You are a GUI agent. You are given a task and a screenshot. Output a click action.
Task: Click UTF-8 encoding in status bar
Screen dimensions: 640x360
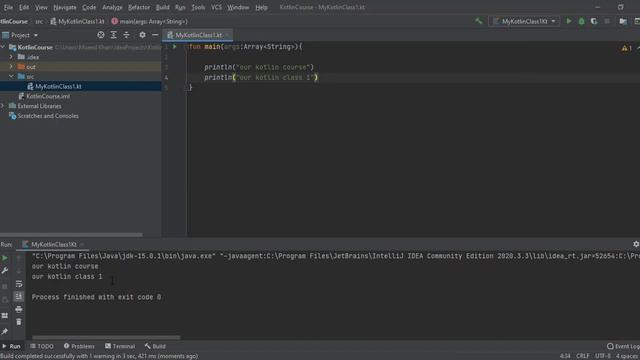(x=603, y=356)
